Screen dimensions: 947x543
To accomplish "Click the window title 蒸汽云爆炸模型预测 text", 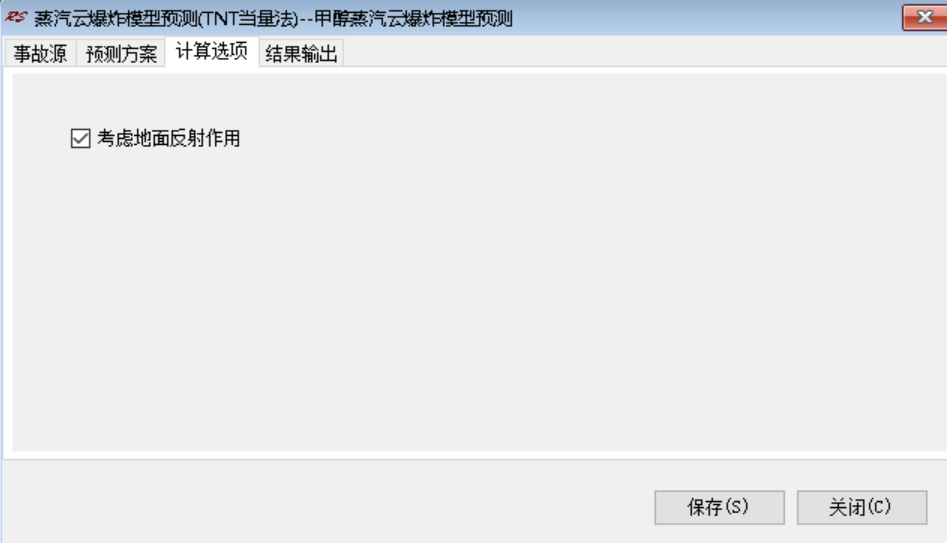I will pos(116,19).
